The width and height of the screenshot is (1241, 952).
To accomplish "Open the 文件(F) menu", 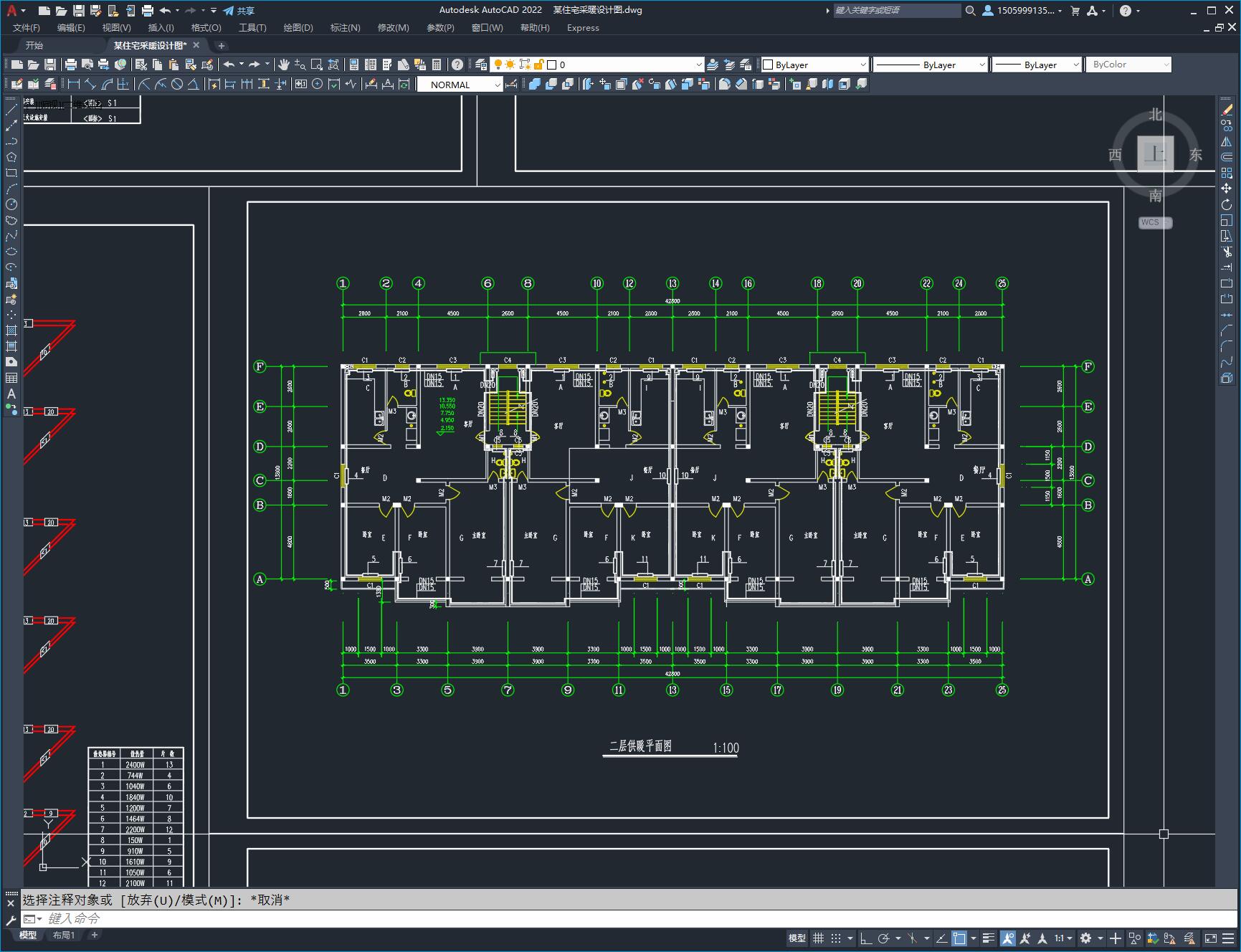I will tap(27, 28).
